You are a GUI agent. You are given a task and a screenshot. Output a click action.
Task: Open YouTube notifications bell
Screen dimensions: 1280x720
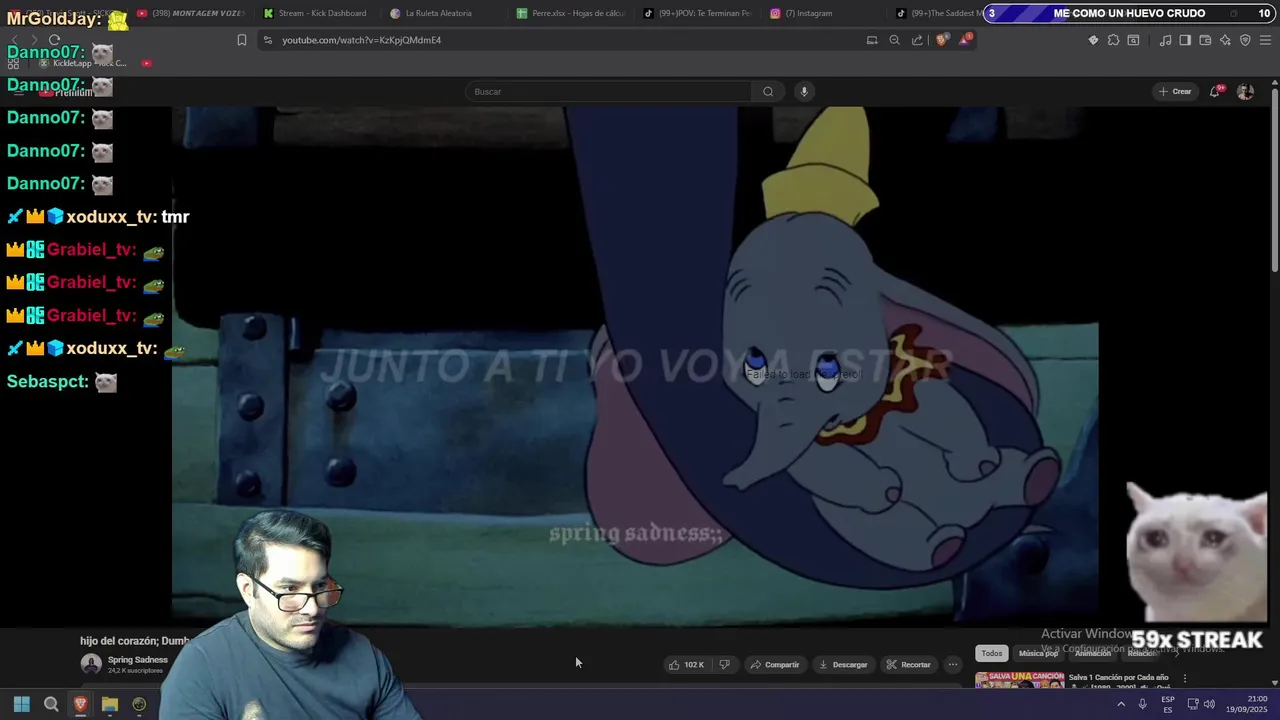click(x=1215, y=91)
